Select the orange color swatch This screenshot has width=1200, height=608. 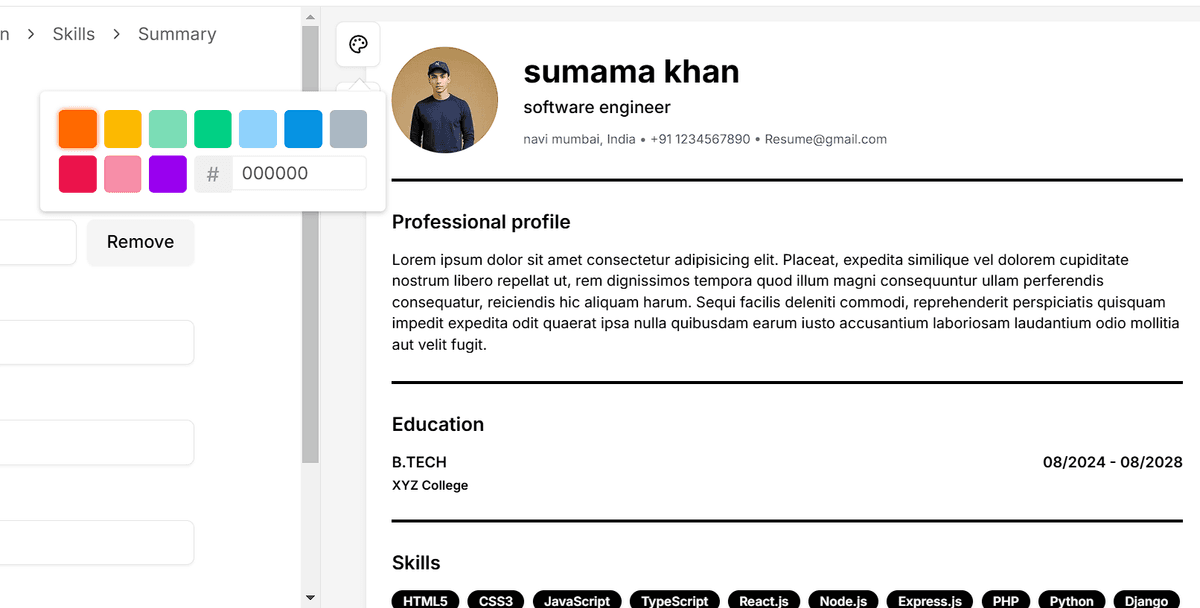tap(78, 129)
